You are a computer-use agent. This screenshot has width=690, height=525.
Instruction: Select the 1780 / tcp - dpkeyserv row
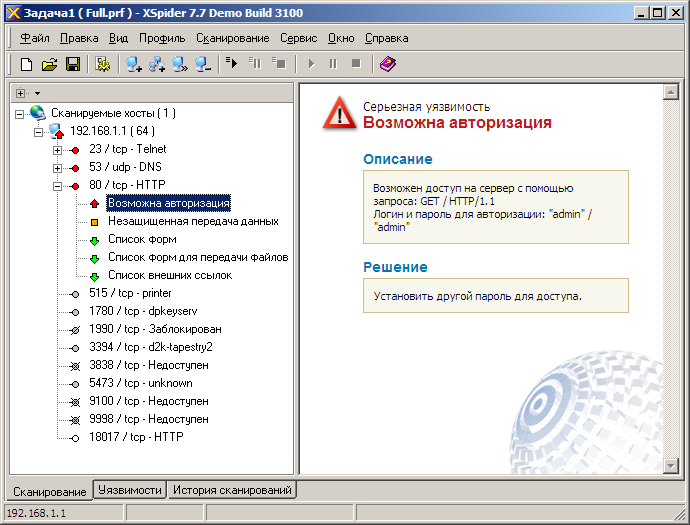143,311
